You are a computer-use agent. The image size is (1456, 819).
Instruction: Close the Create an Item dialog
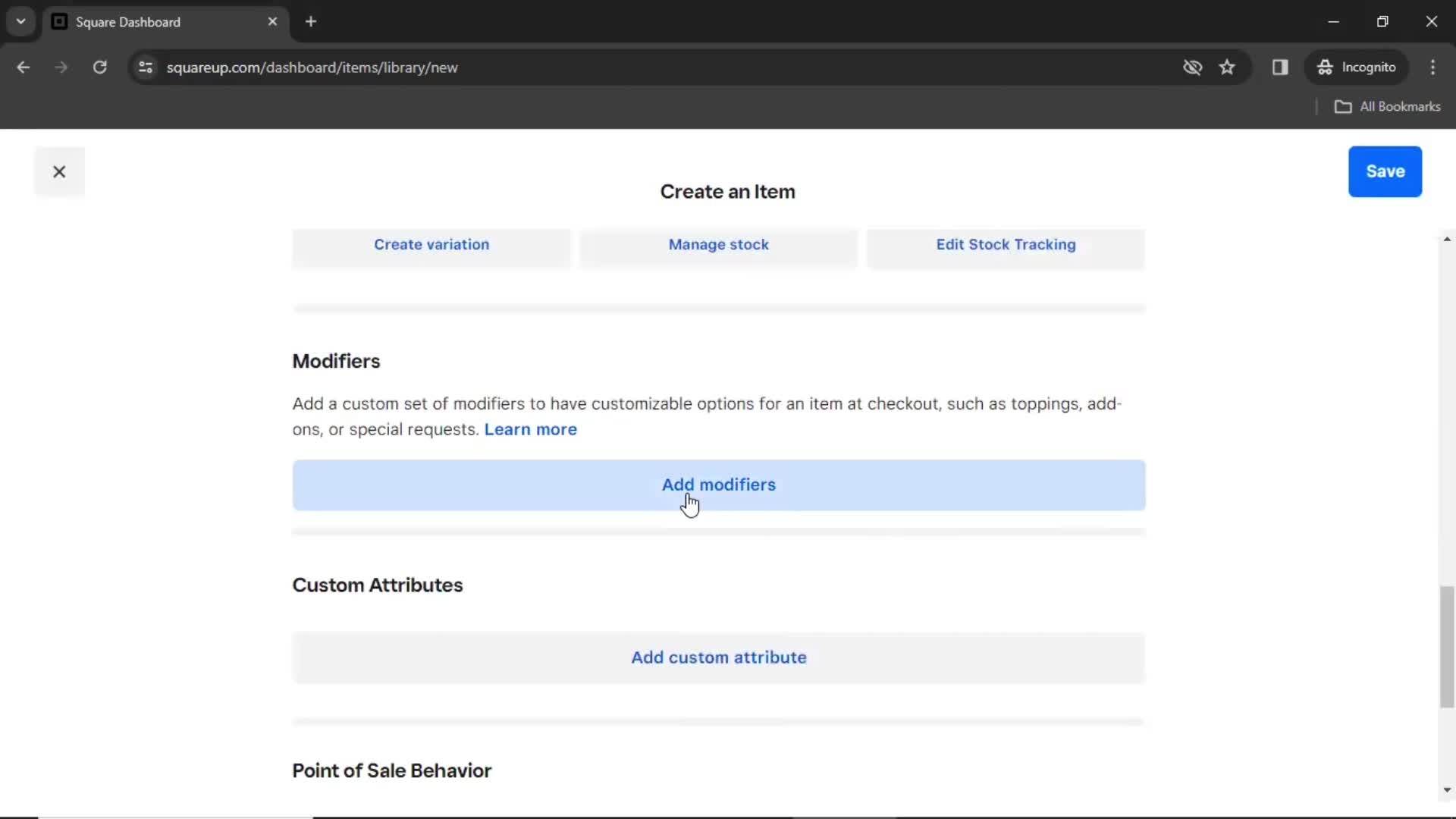click(59, 171)
